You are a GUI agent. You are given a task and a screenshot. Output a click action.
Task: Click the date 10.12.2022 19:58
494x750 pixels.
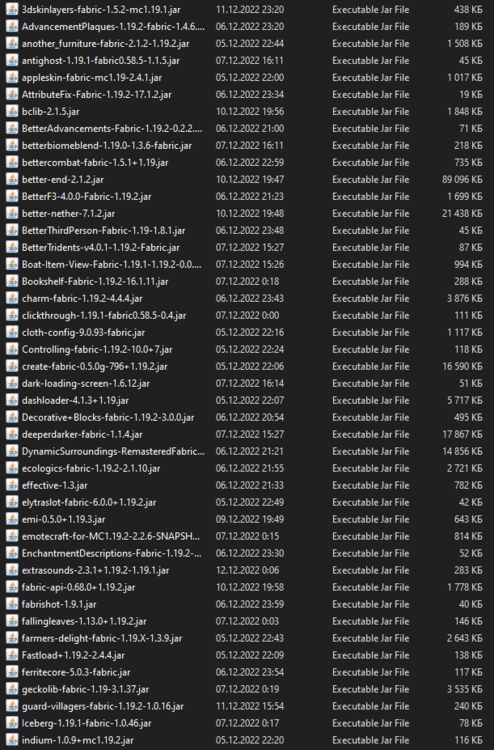(x=250, y=587)
